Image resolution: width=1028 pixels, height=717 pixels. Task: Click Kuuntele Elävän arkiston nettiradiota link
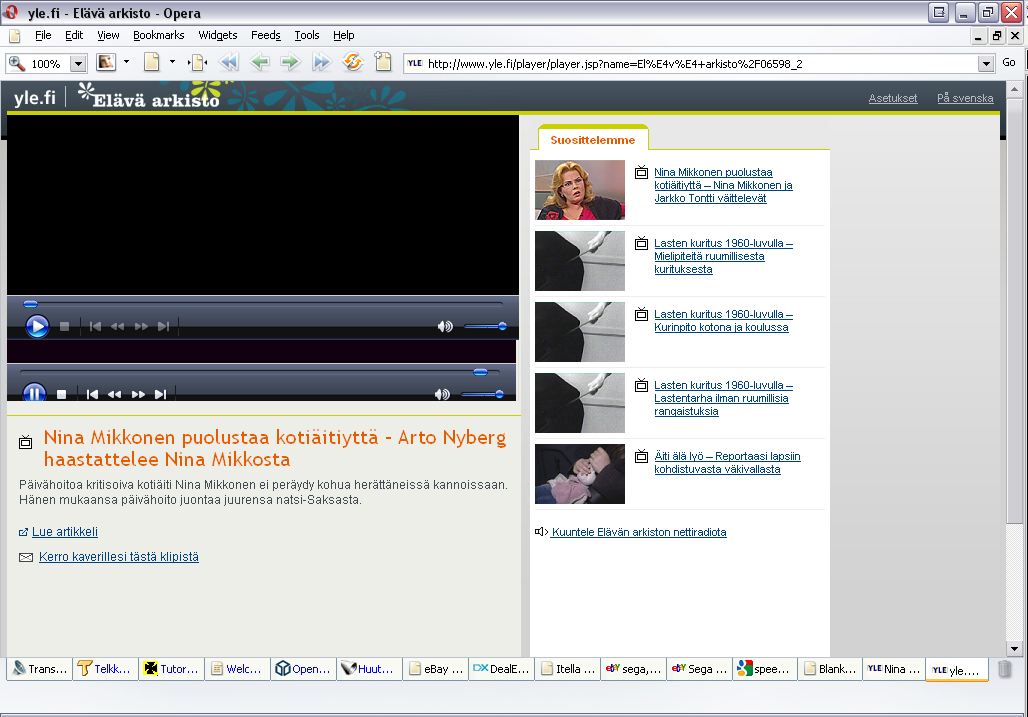[x=638, y=532]
